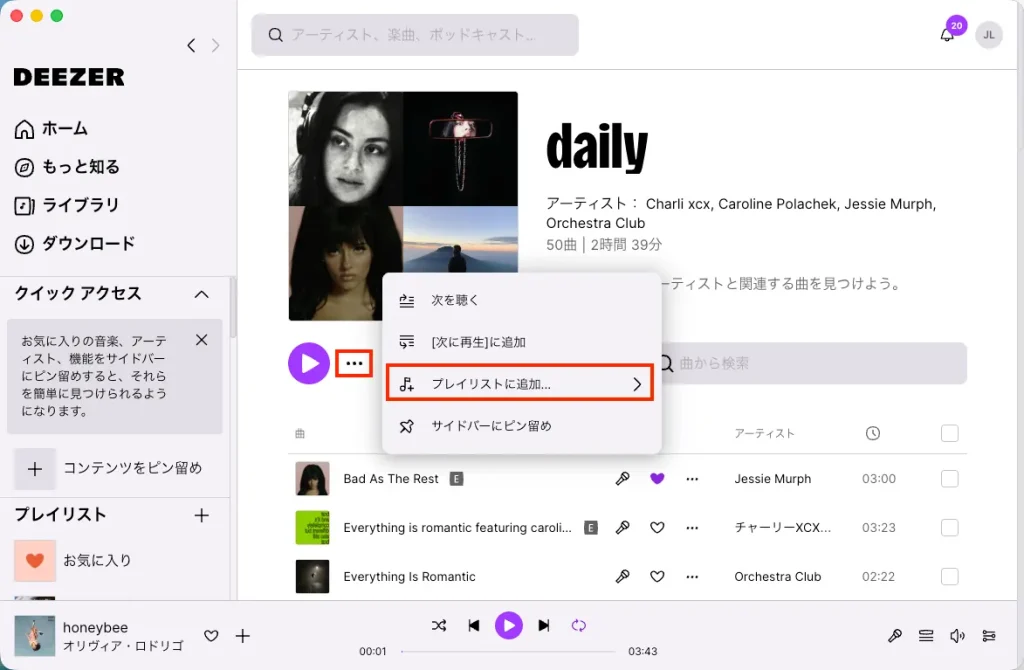Check the Bad As The Rest checkbox
This screenshot has height=670, width=1024.
tap(950, 479)
